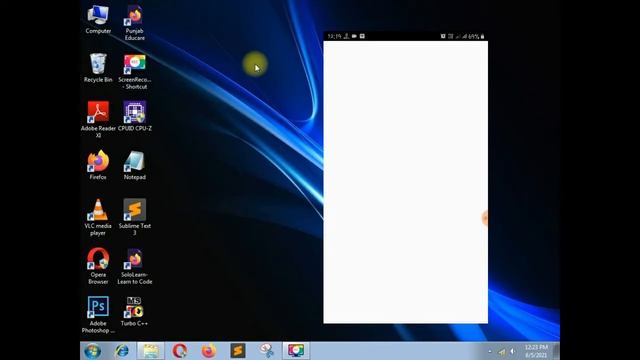The height and width of the screenshot is (360, 640).
Task: Select the Firefox desktop shortcut
Action: [x=98, y=165]
